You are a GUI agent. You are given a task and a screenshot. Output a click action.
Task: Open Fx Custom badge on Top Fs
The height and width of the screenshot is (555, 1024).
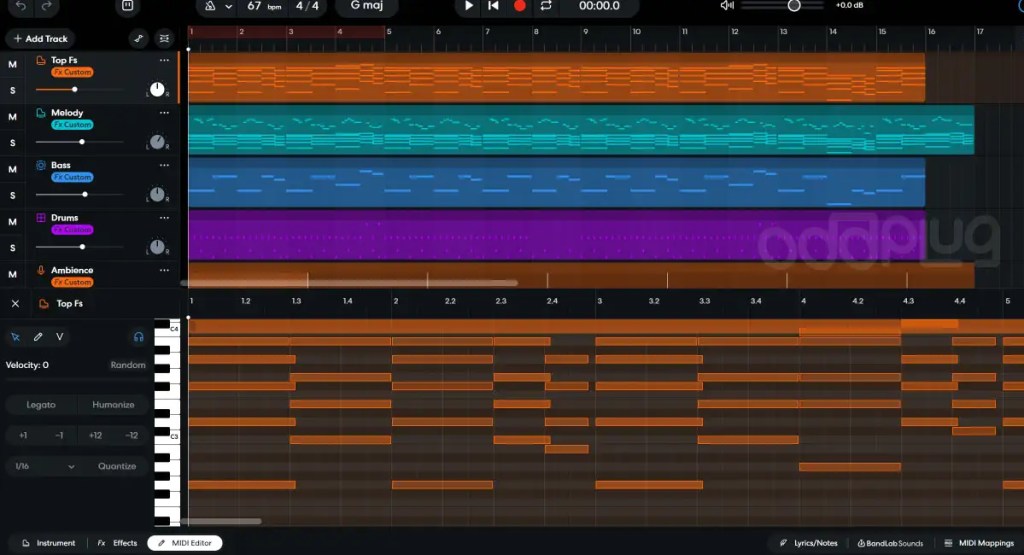coord(72,72)
